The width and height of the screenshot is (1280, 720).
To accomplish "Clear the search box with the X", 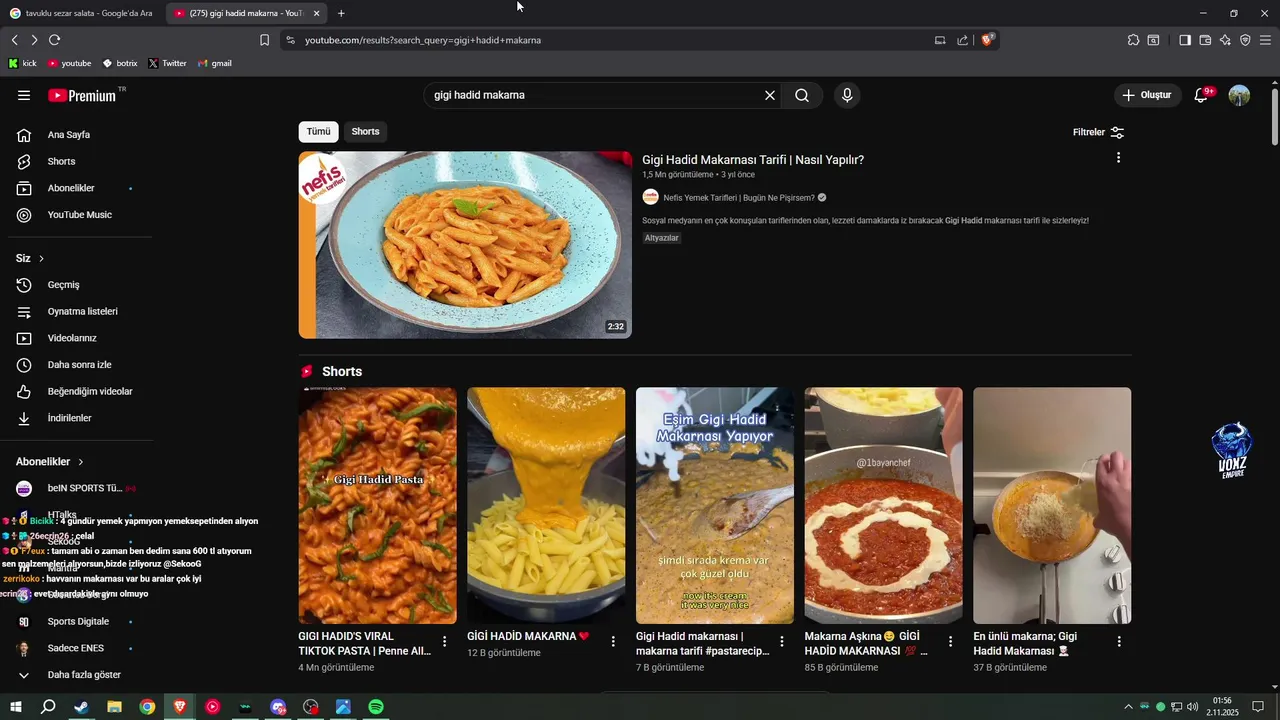I will click(770, 95).
